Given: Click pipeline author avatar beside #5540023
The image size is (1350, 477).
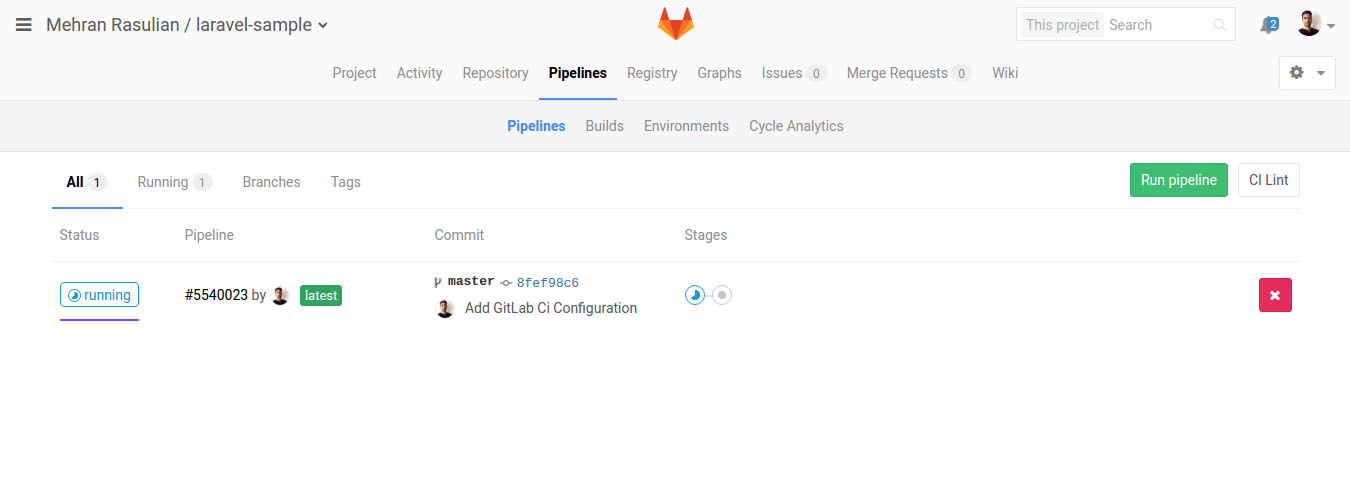Looking at the screenshot, I should point(281,296).
